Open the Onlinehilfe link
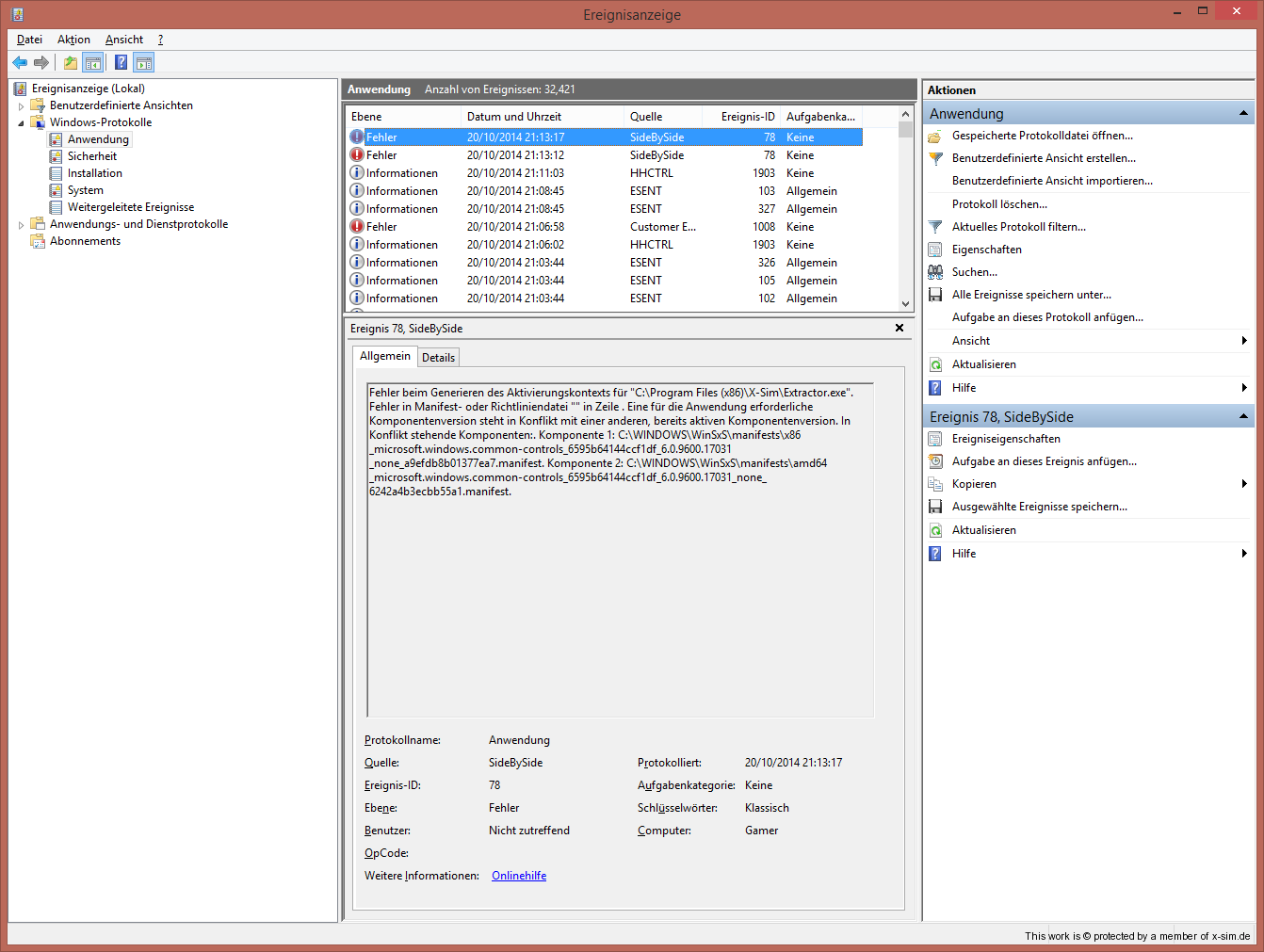1264x952 pixels. click(x=519, y=876)
